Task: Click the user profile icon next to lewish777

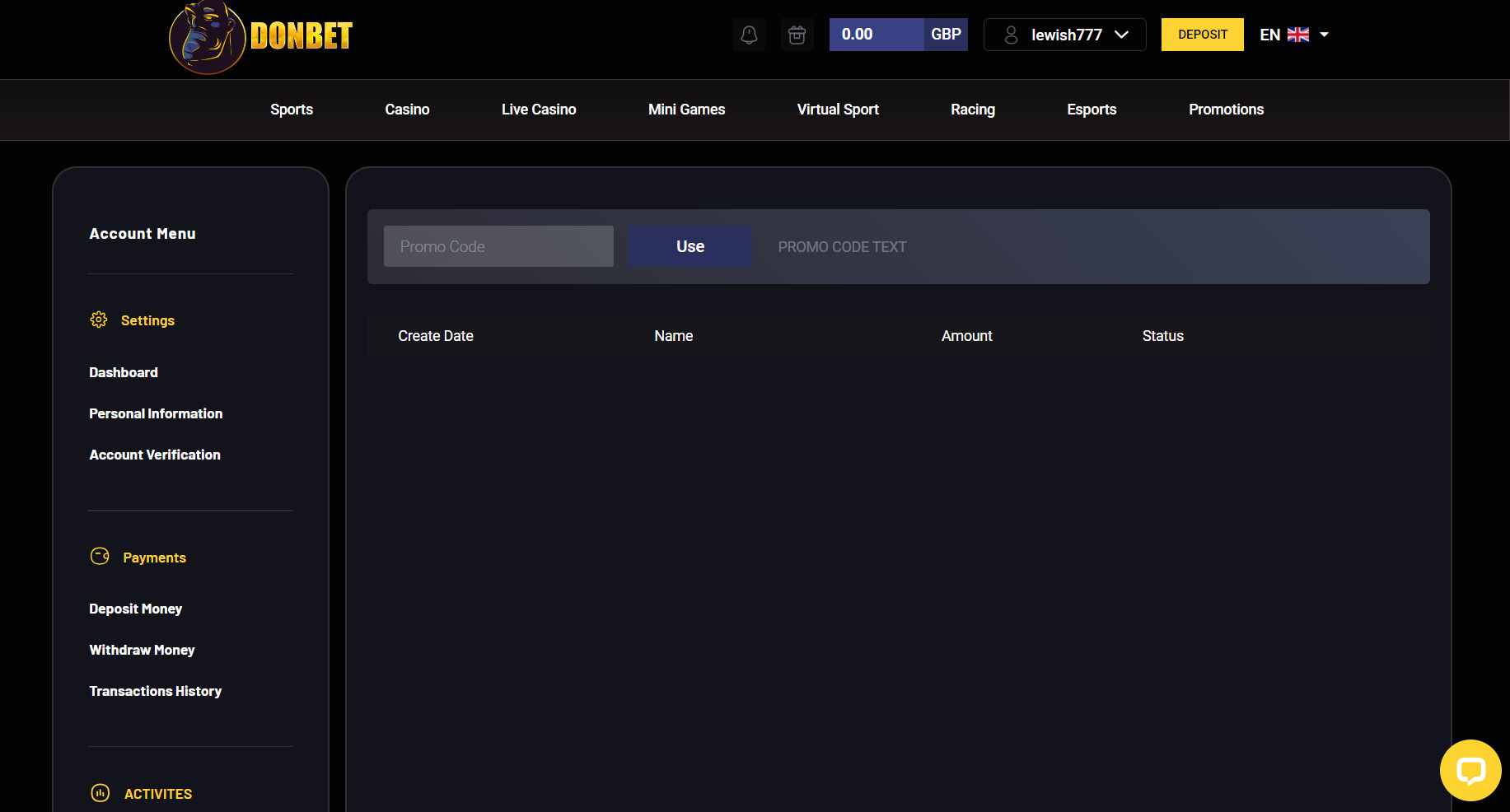Action: click(1010, 34)
